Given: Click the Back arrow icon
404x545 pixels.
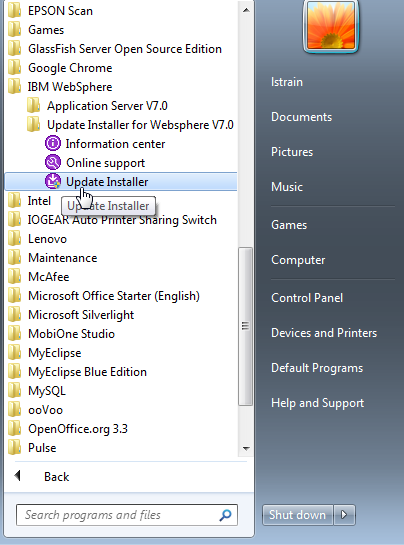Looking at the screenshot, I should [x=18, y=476].
